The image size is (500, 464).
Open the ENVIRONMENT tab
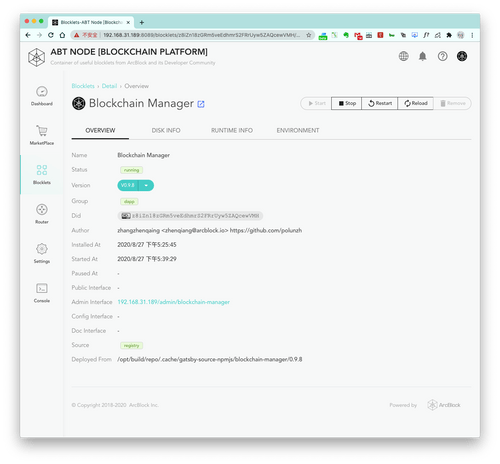pos(298,130)
